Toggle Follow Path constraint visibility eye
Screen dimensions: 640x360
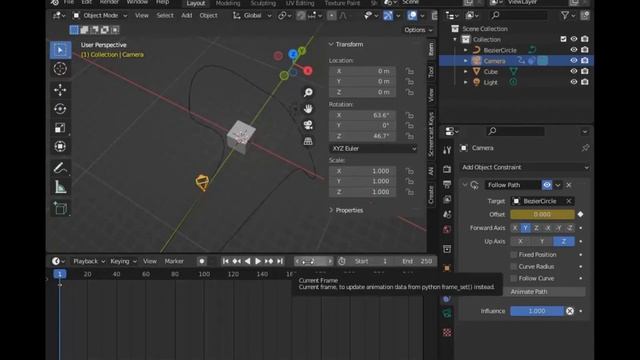coord(547,185)
